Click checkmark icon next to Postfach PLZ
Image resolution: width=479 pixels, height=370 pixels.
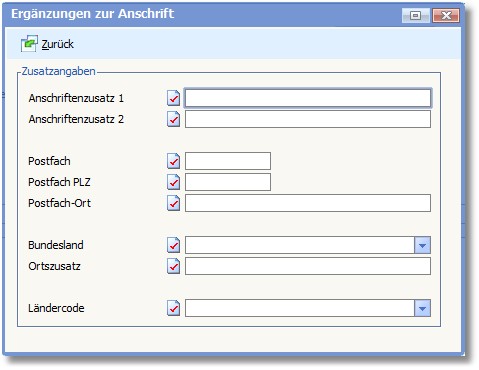tap(173, 182)
